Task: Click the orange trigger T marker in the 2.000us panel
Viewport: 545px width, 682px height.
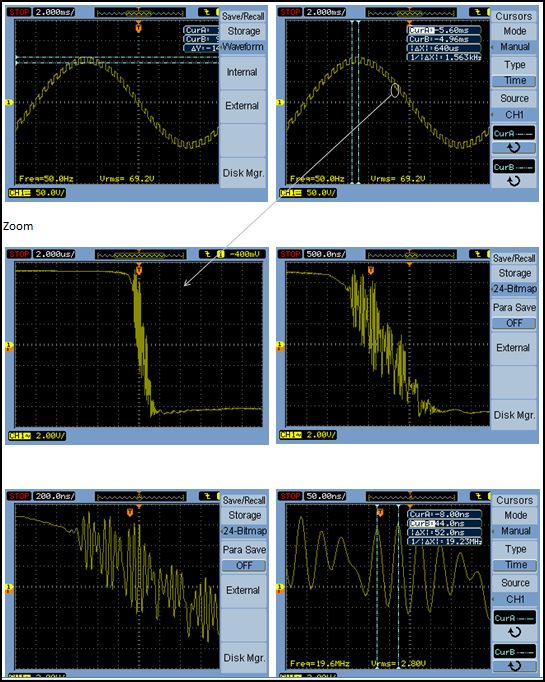Action: (139, 270)
